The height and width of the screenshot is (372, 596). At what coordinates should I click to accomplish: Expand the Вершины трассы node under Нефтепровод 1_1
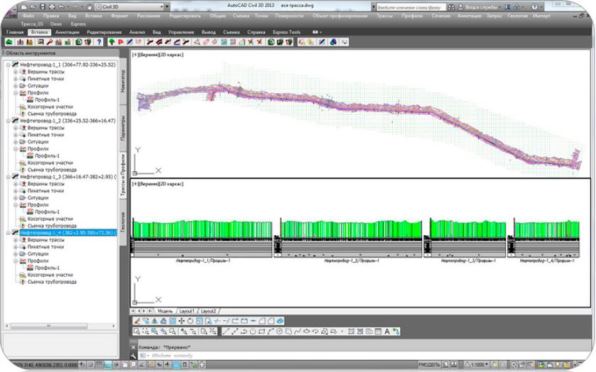16,72
